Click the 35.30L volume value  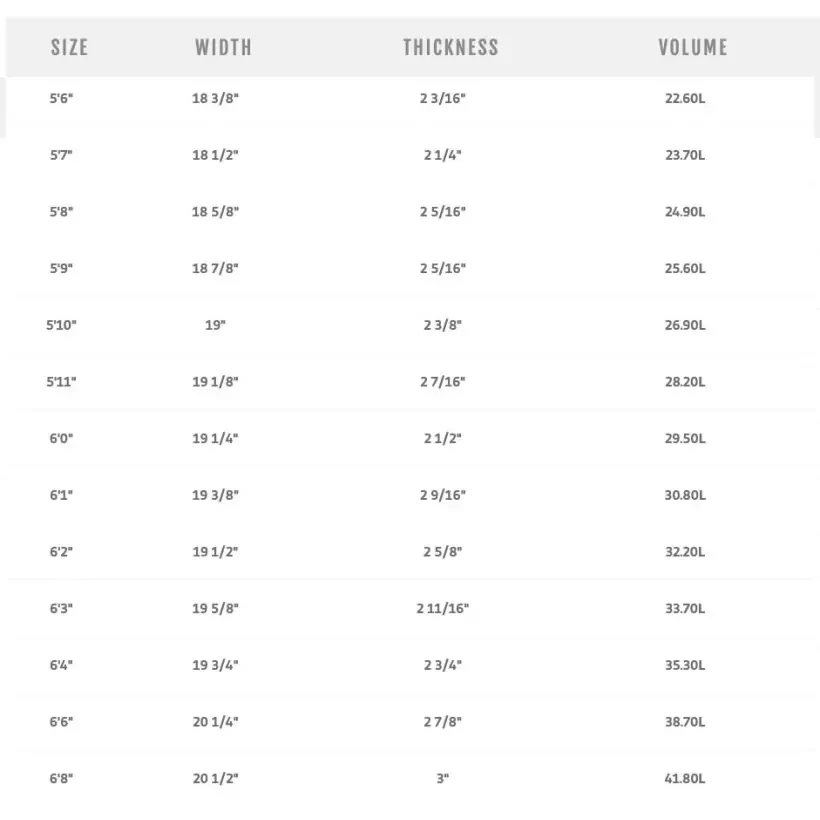[686, 665]
